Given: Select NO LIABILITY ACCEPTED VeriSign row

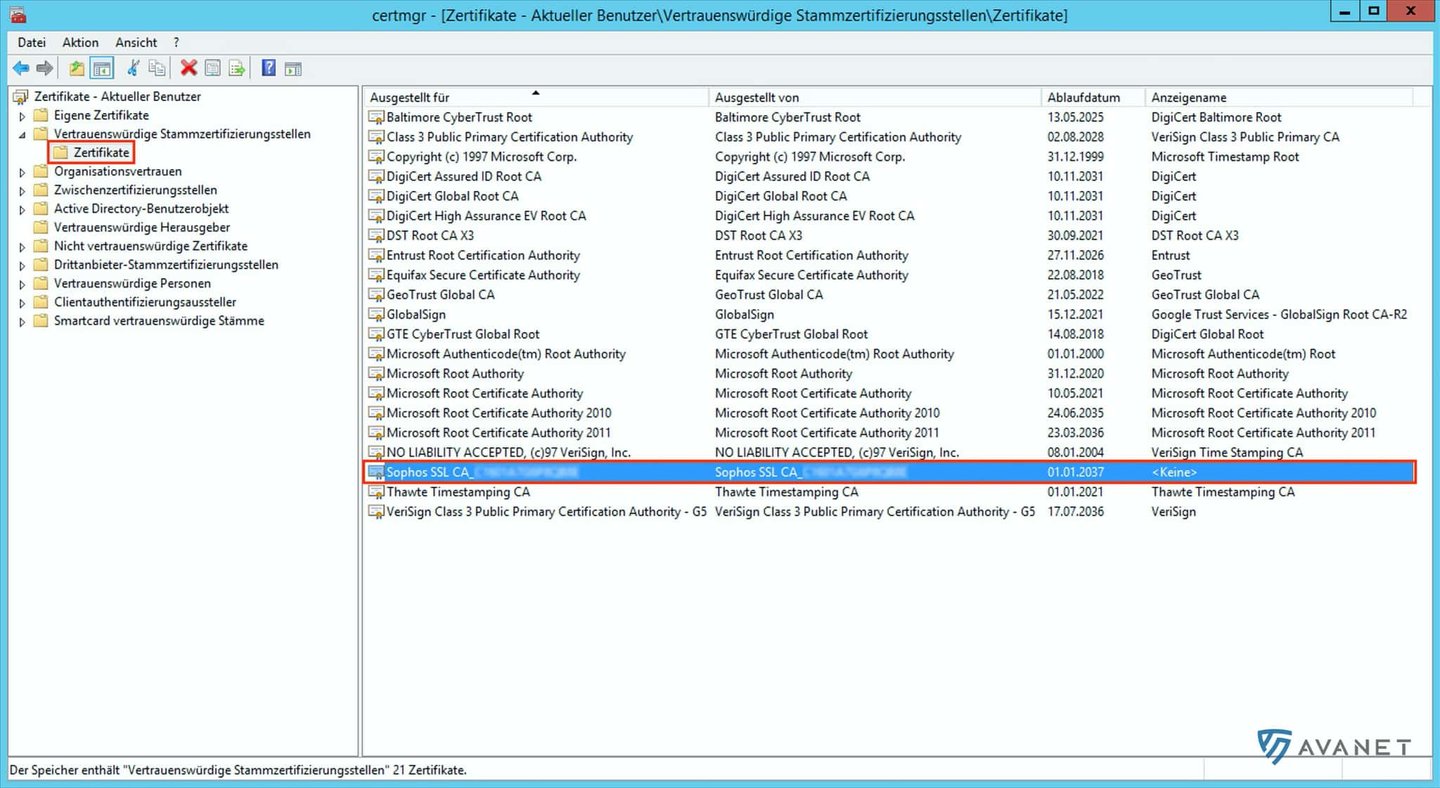Looking at the screenshot, I should (x=890, y=453).
